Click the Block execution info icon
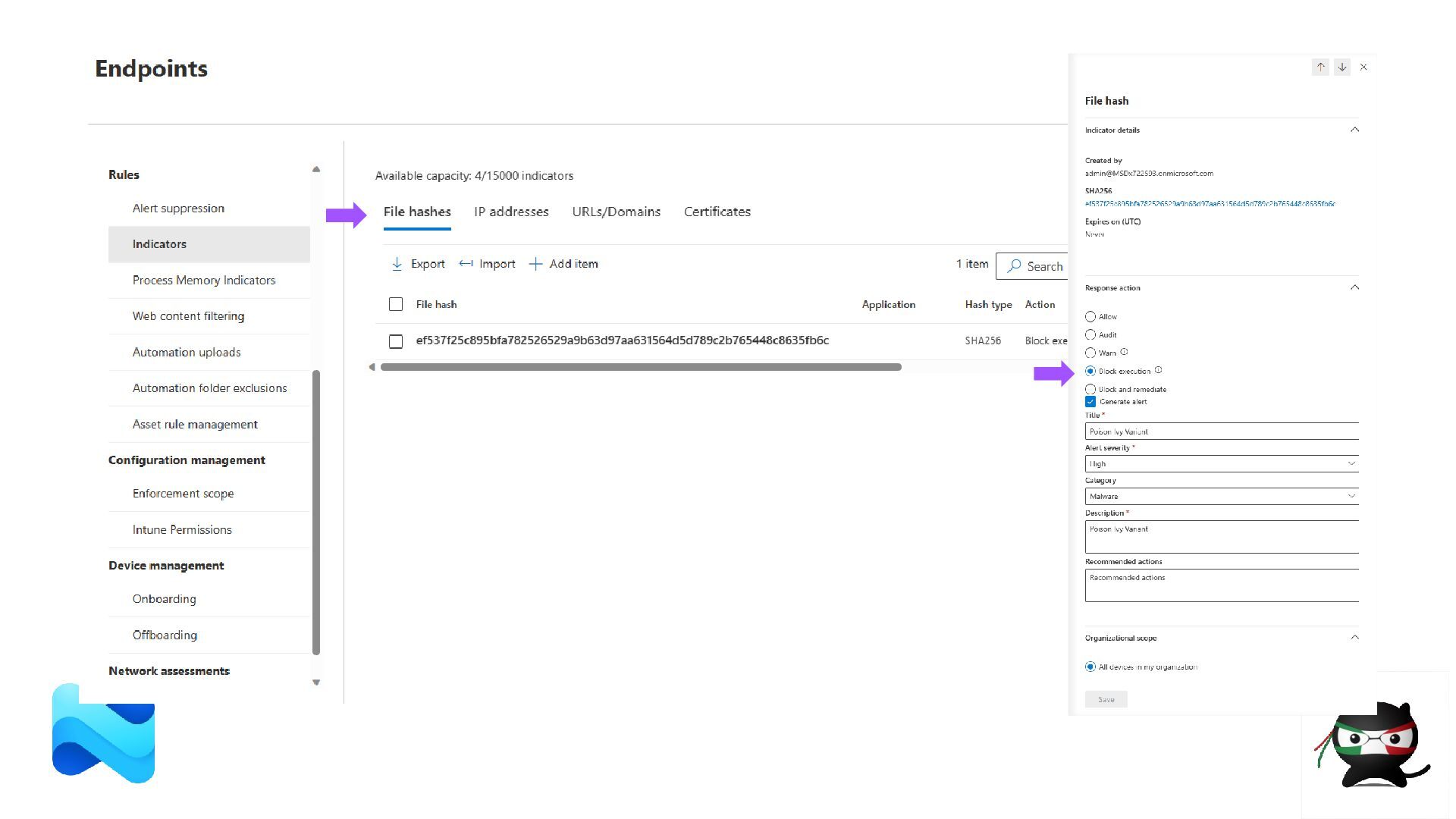This screenshot has height=819, width=1456. pyautogui.click(x=1158, y=370)
